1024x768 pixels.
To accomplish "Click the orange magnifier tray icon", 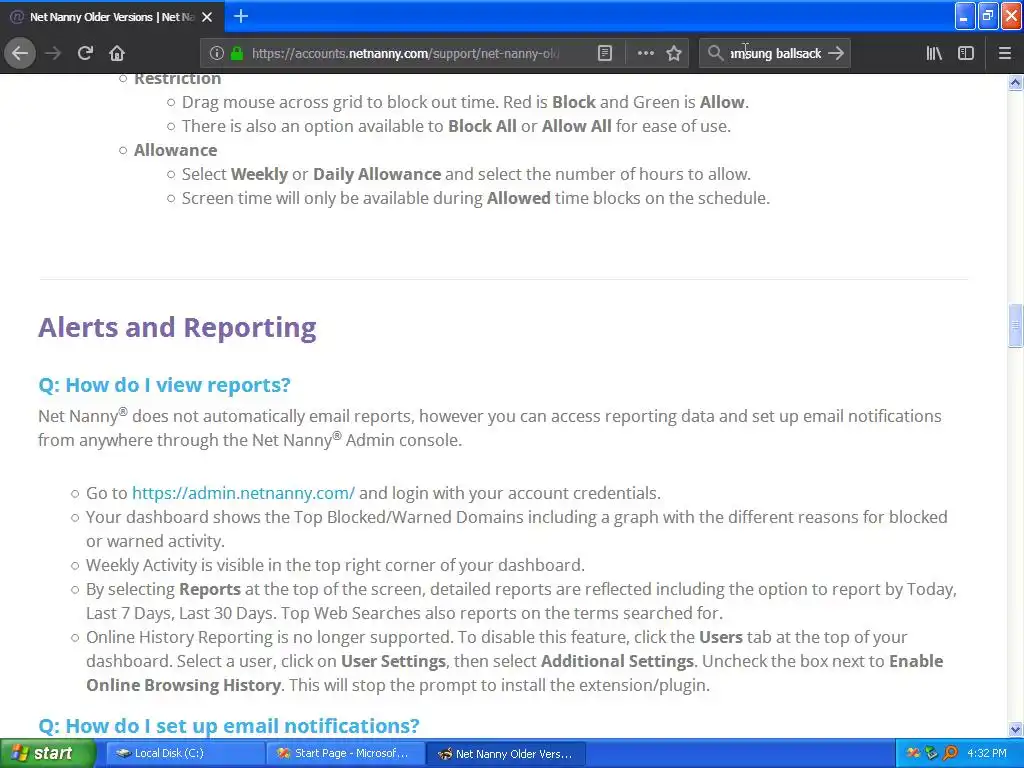I will click(x=950, y=753).
